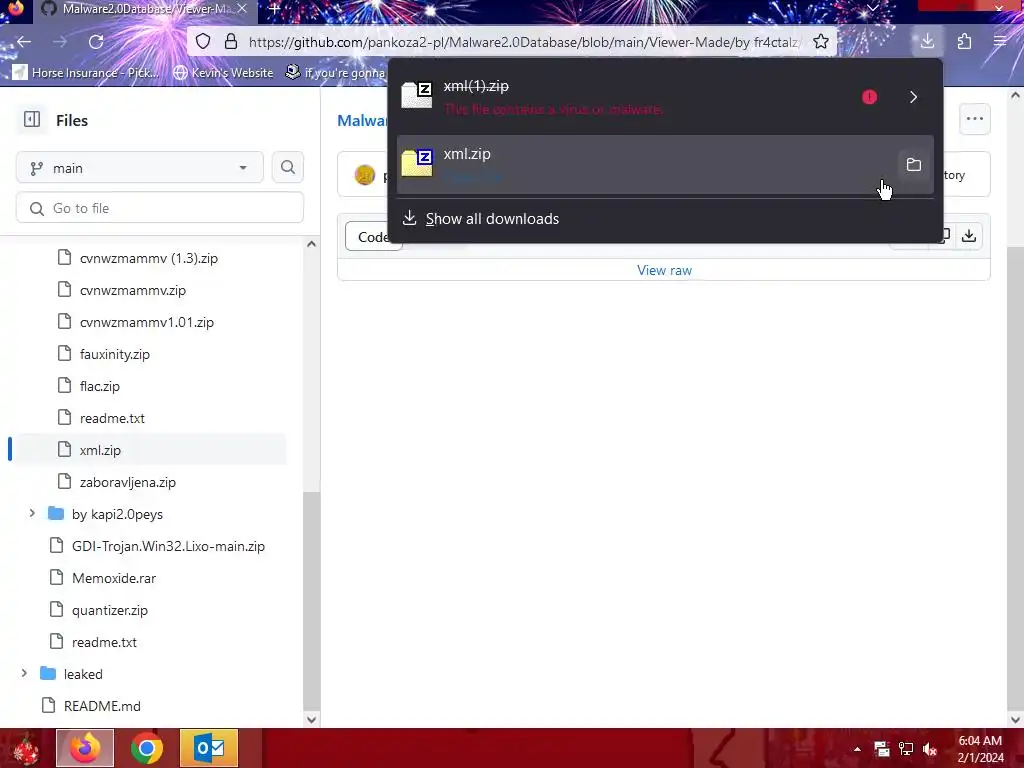Image resolution: width=1024 pixels, height=768 pixels.
Task: Open the clock showing 6:04 AM
Action: point(980,749)
